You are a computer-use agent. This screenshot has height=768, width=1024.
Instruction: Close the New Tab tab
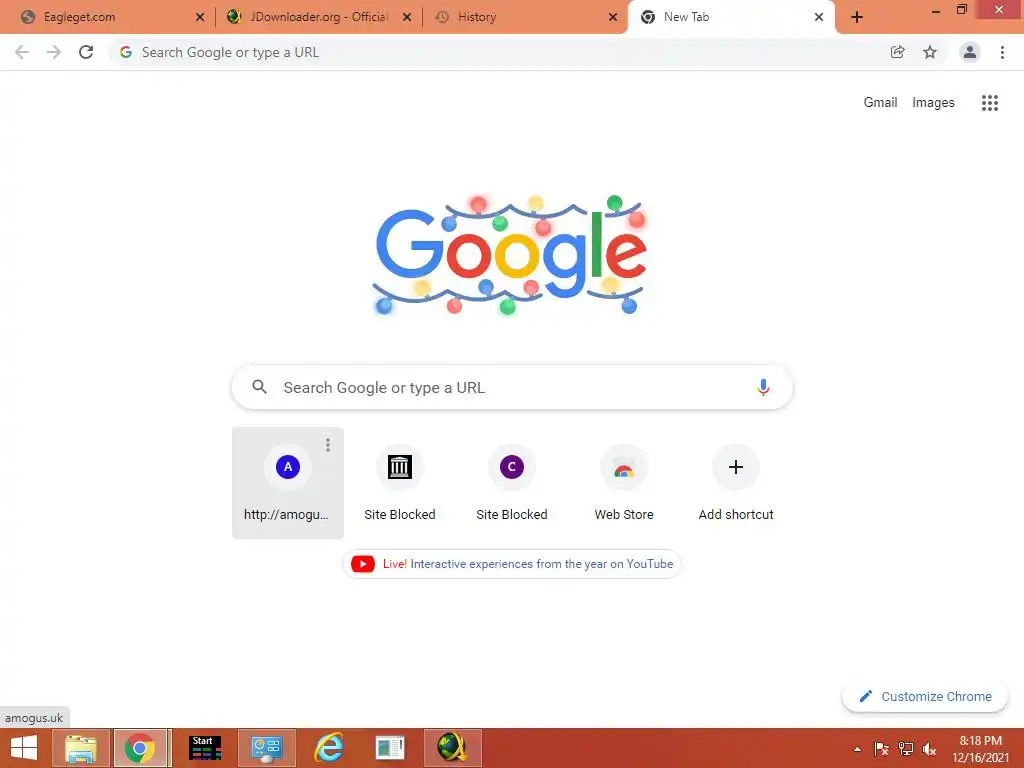pyautogui.click(x=819, y=17)
